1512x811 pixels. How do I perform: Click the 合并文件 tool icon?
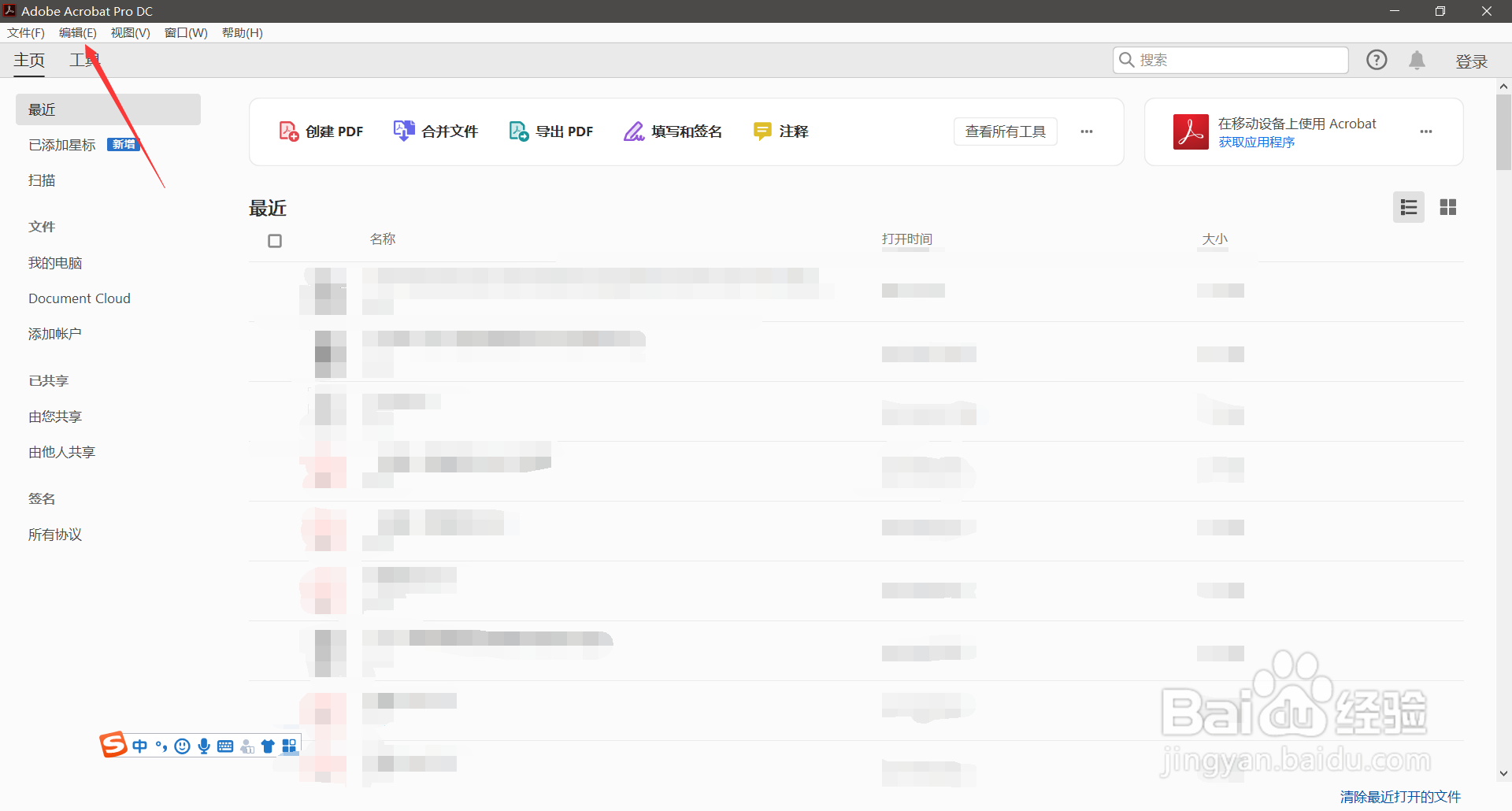click(x=404, y=131)
